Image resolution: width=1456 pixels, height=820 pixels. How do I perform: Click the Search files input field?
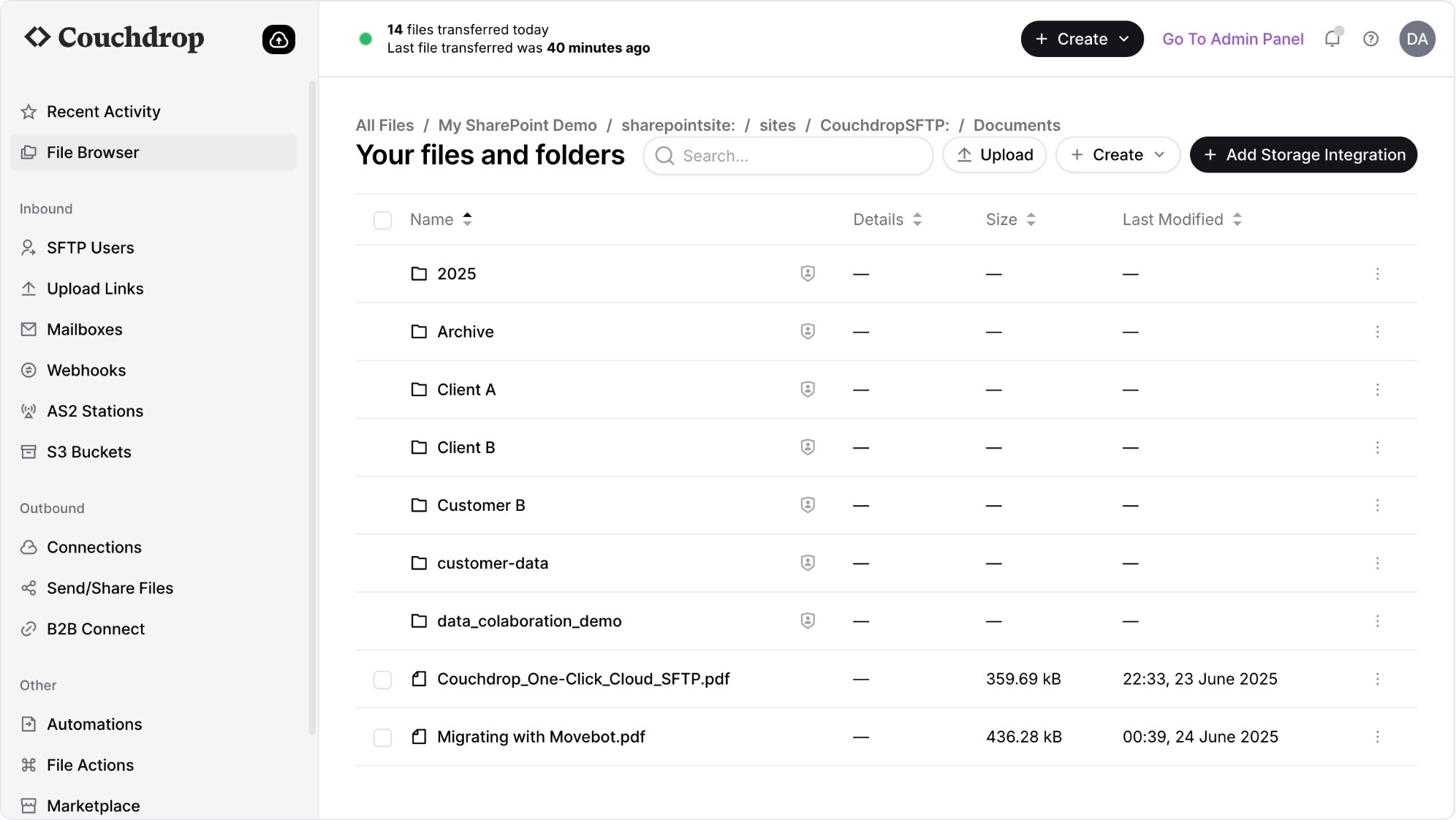(x=787, y=156)
